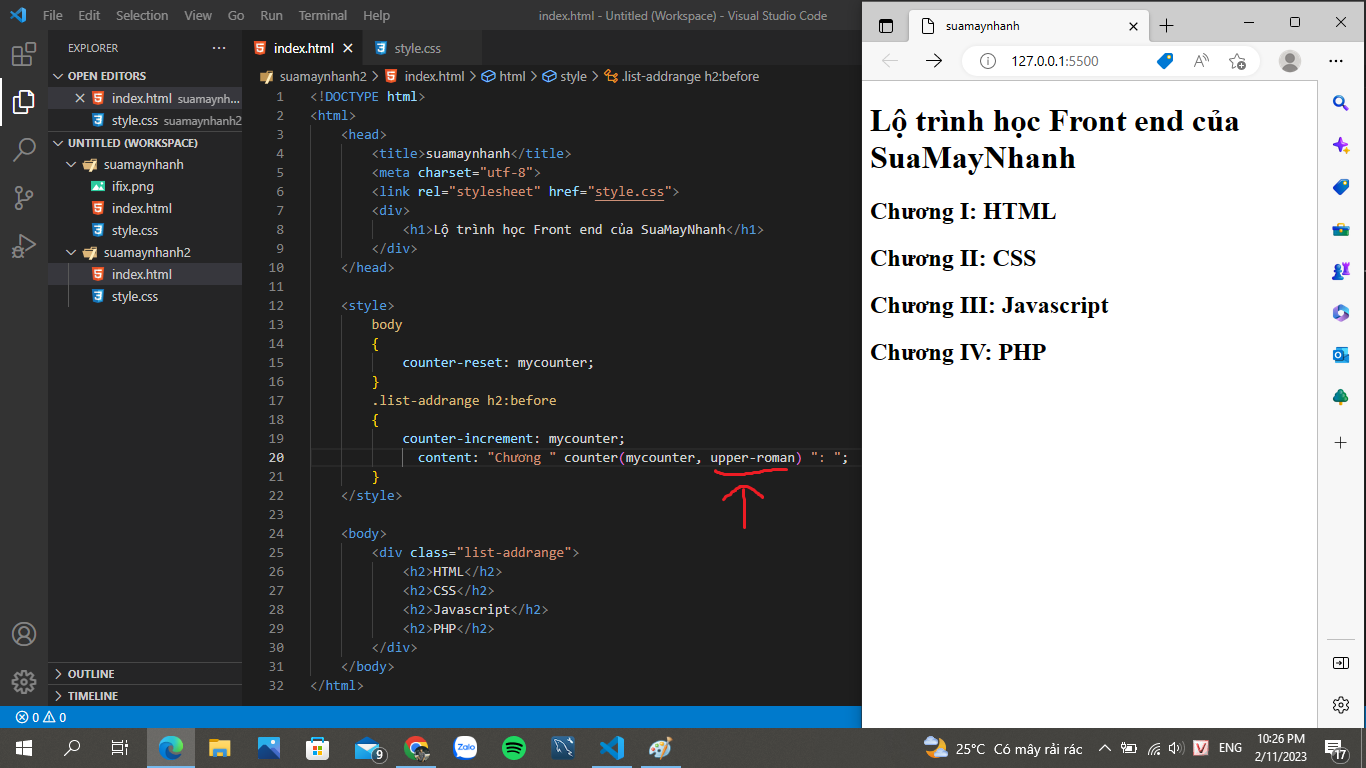
Task: Add a sidebar app with plus icon
Action: tap(1341, 442)
